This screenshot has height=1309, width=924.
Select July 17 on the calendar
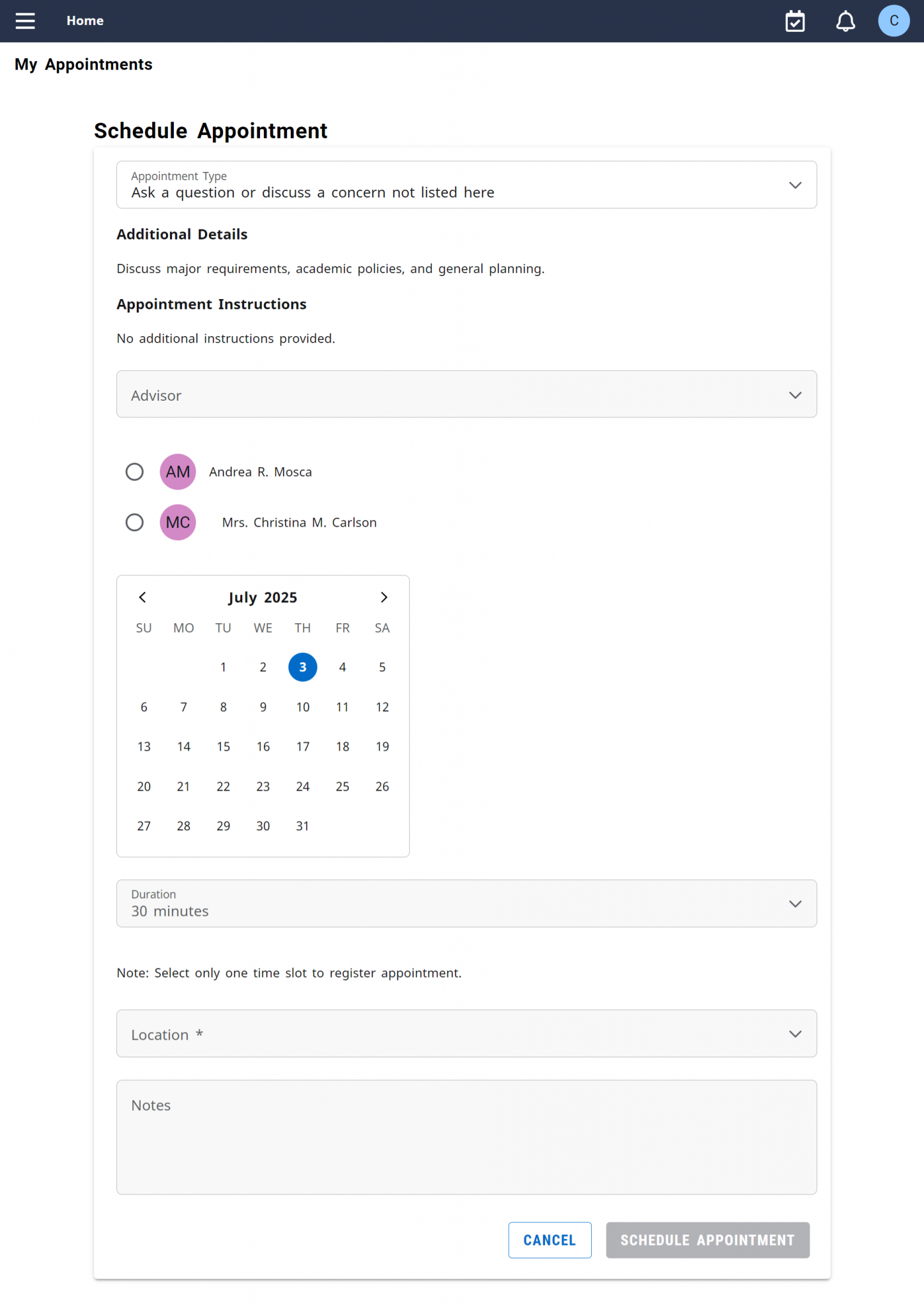pos(302,746)
